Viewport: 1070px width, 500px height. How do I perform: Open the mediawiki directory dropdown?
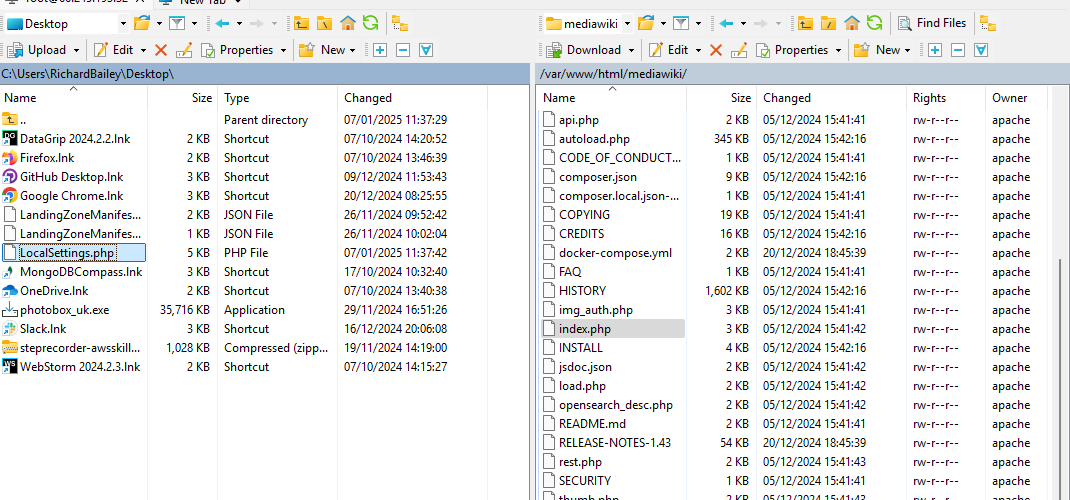pos(627,24)
